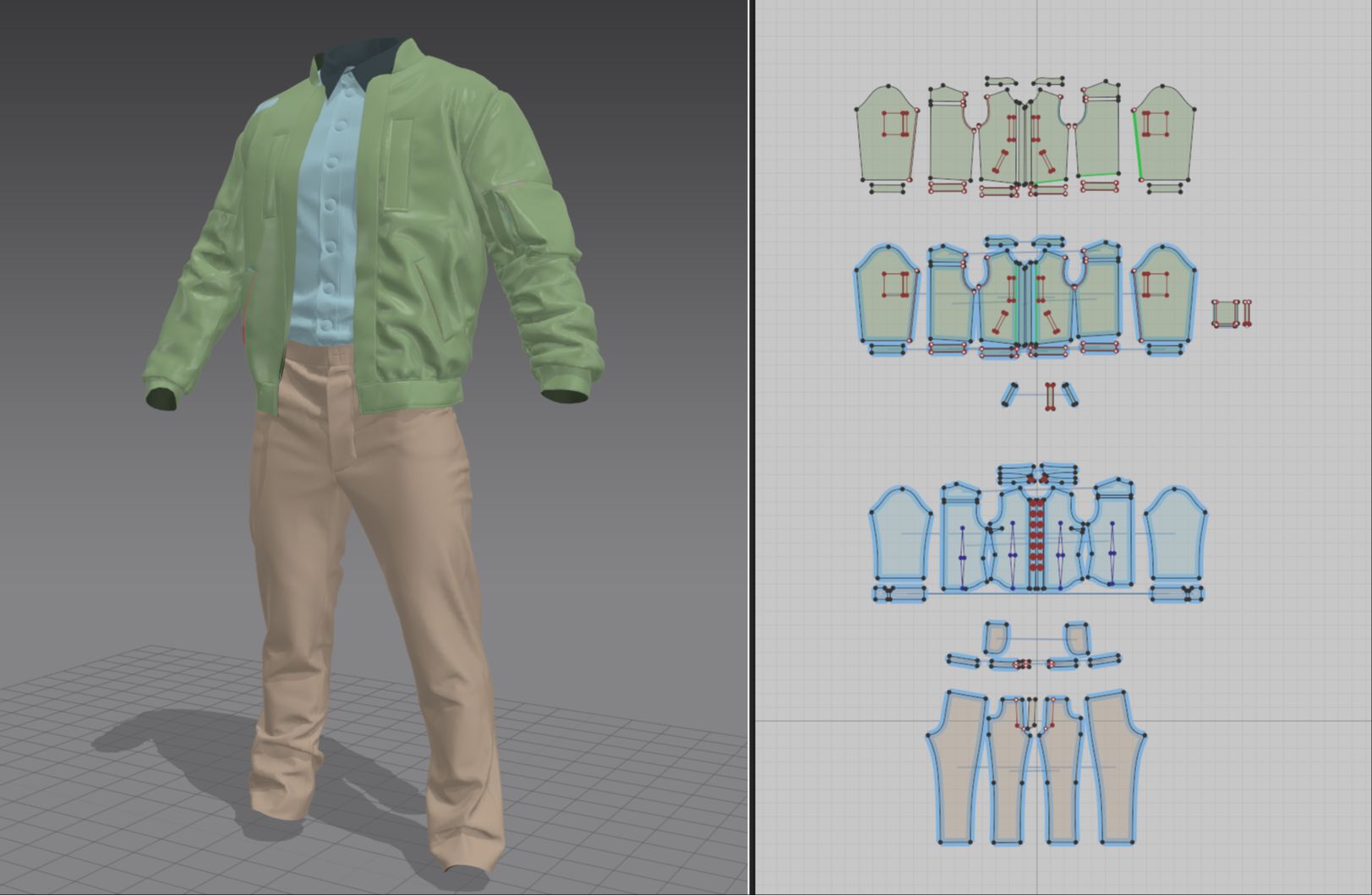Click the jacket's chest pocket flap in 3D
This screenshot has height=895, width=1372.
pyautogui.click(x=397, y=166)
